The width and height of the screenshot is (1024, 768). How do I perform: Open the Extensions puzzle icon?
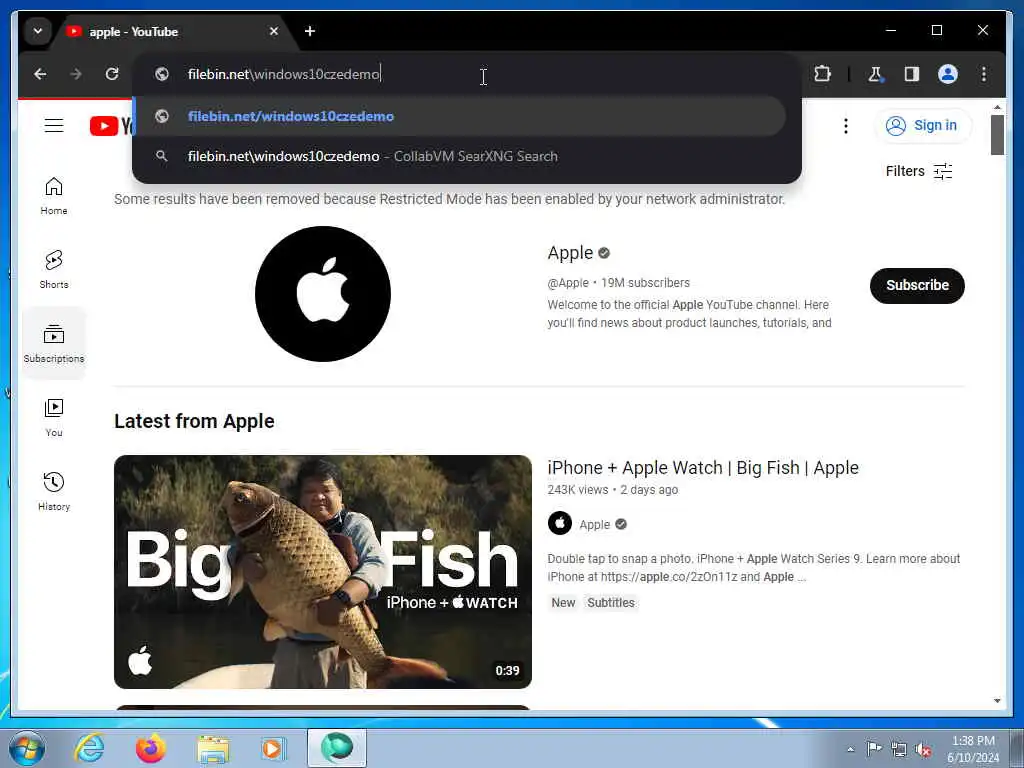click(822, 74)
